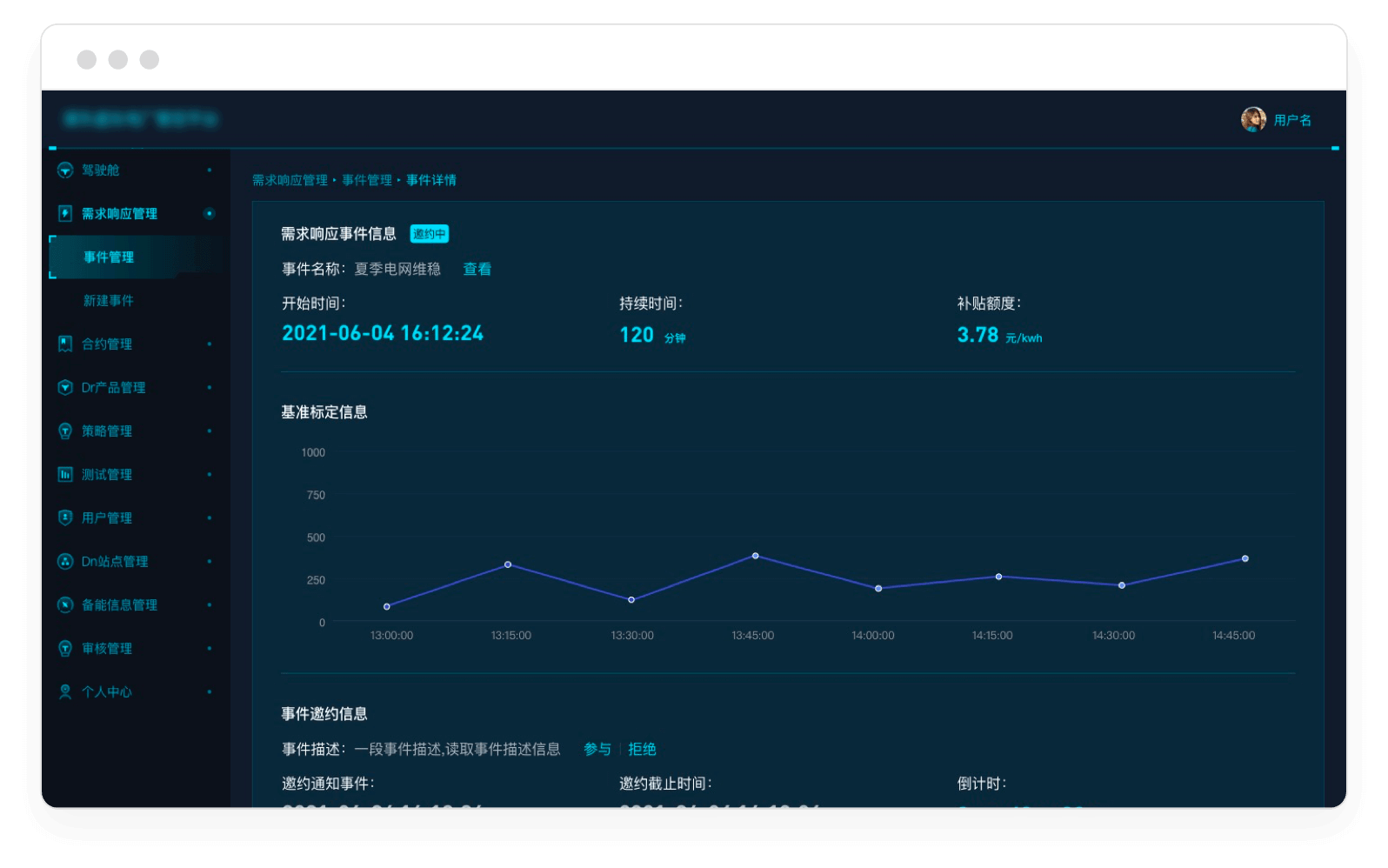Go to 事件管理 in the breadcrumb

(x=367, y=180)
